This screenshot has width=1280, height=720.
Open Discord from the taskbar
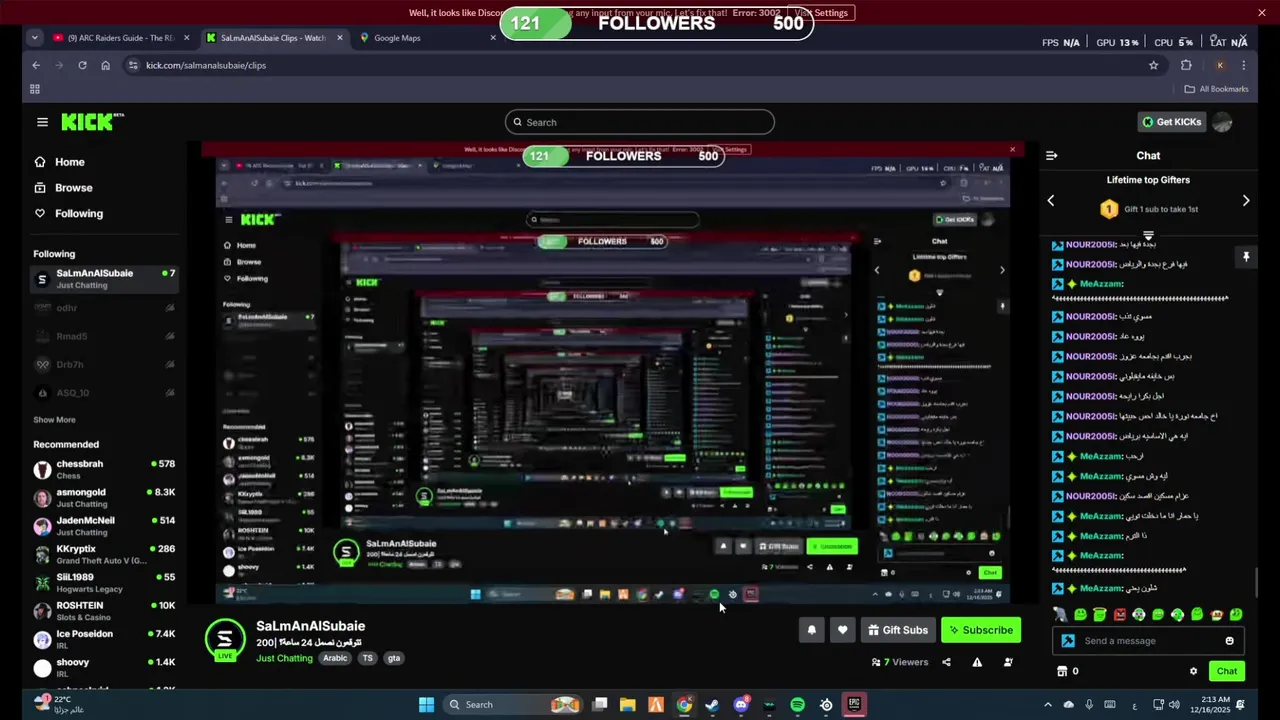click(741, 705)
